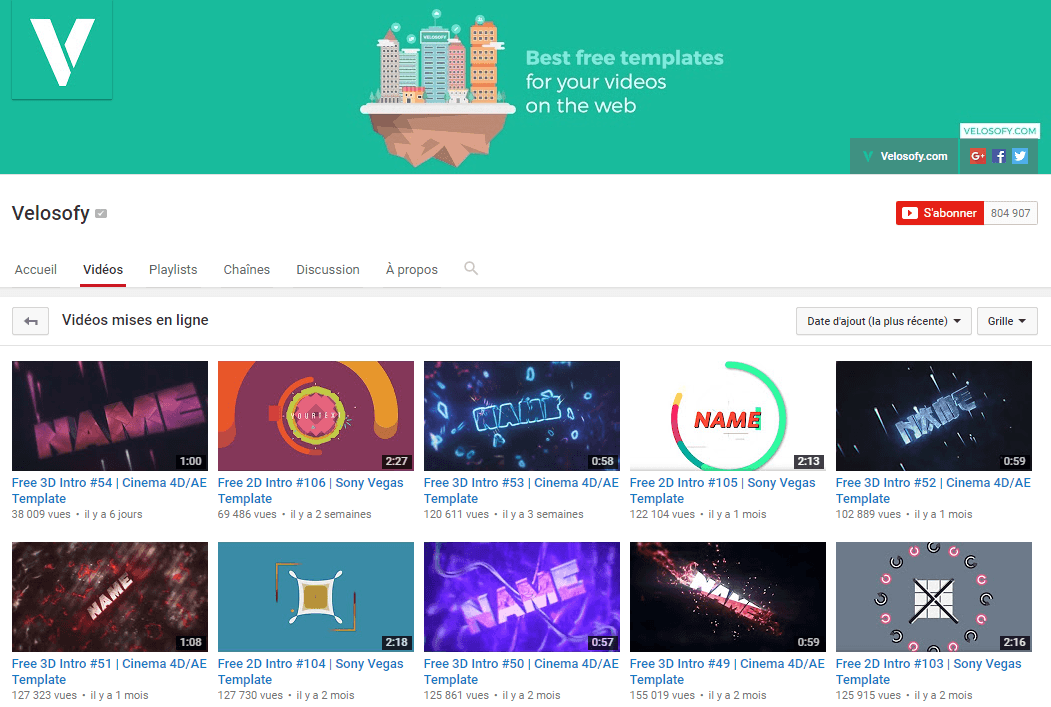1051x707 pixels.
Task: Play the Free 2D Intro #104 thumbnail
Action: (x=316, y=596)
